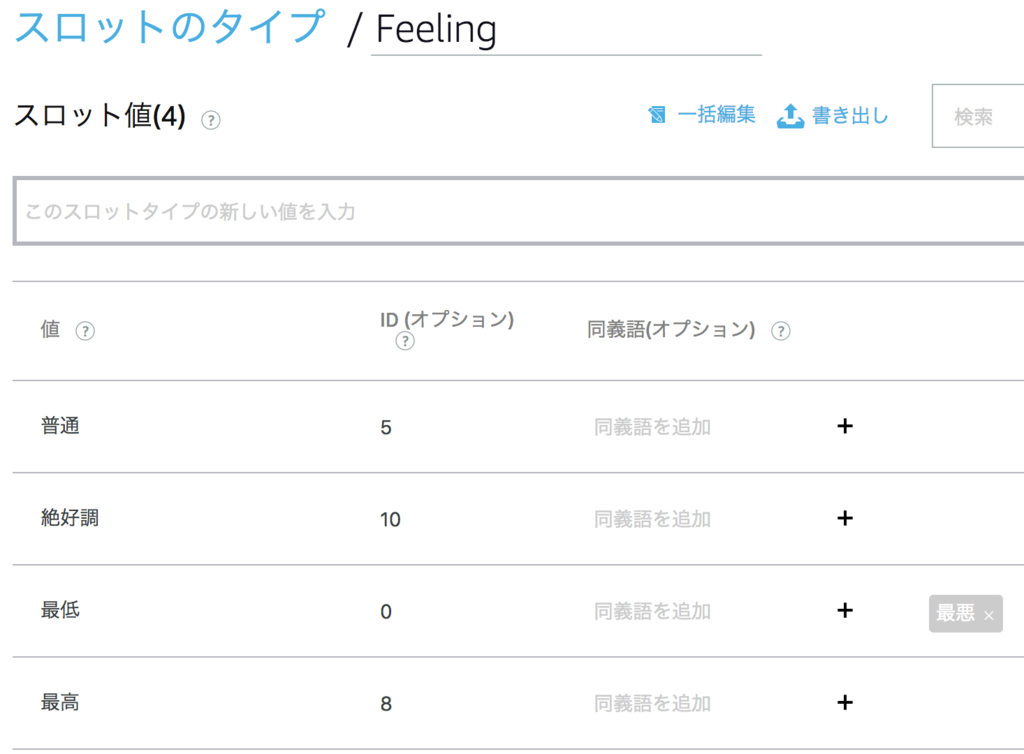Click the help icon under ID (オプション)

point(405,342)
